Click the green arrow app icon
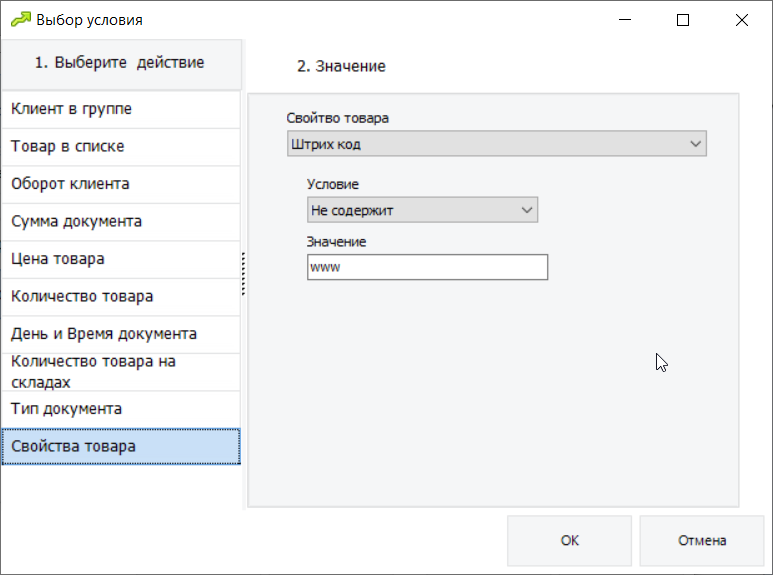This screenshot has height=575, width=773. (x=21, y=20)
